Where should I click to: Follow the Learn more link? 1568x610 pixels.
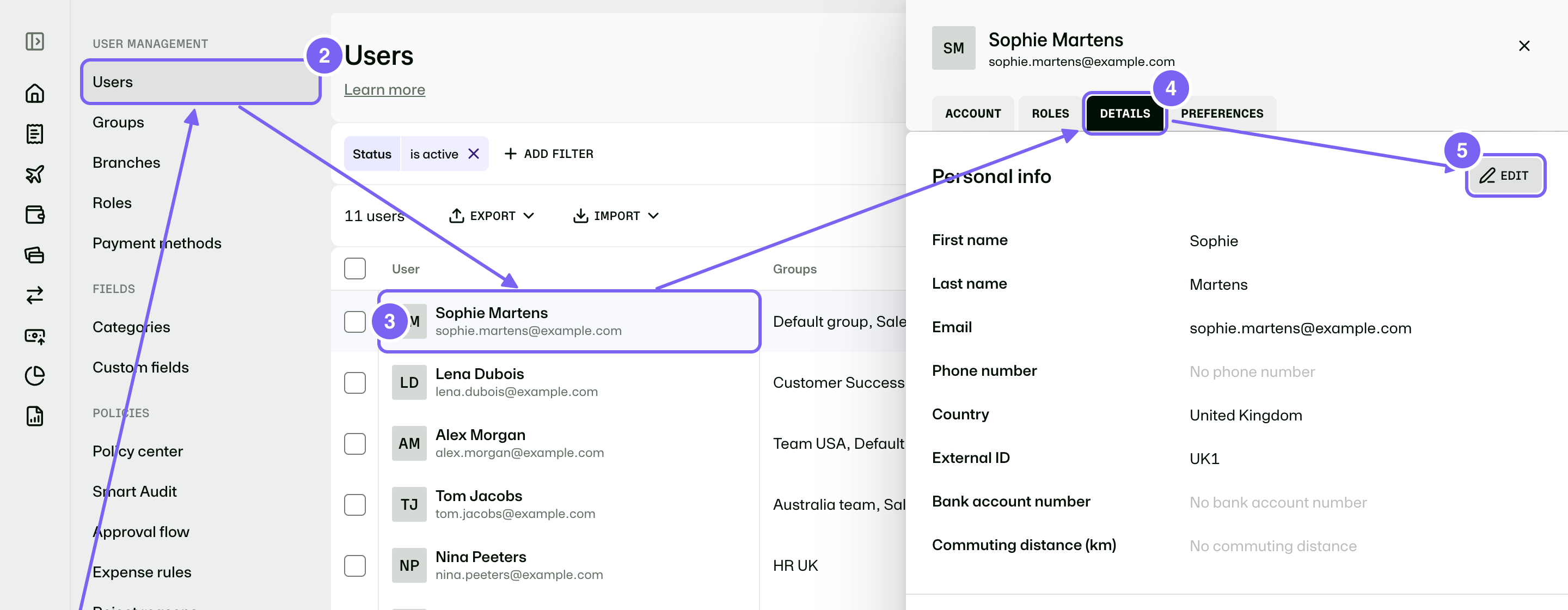tap(385, 89)
